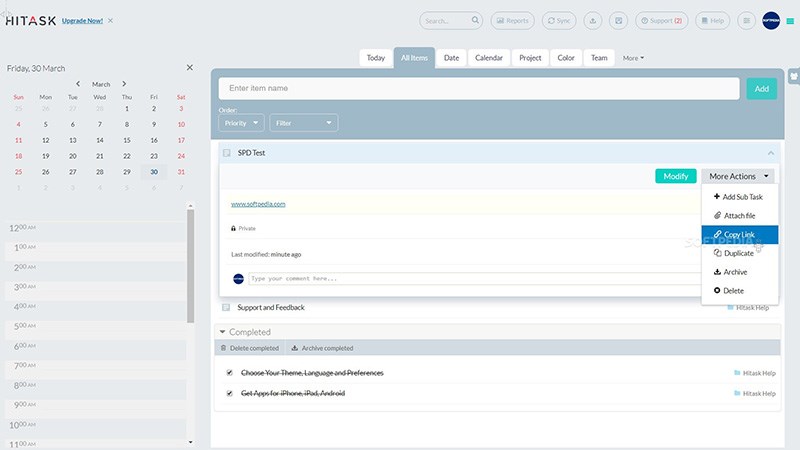Choose Copy Link from the menu
This screenshot has width=800, height=450.
(x=739, y=235)
